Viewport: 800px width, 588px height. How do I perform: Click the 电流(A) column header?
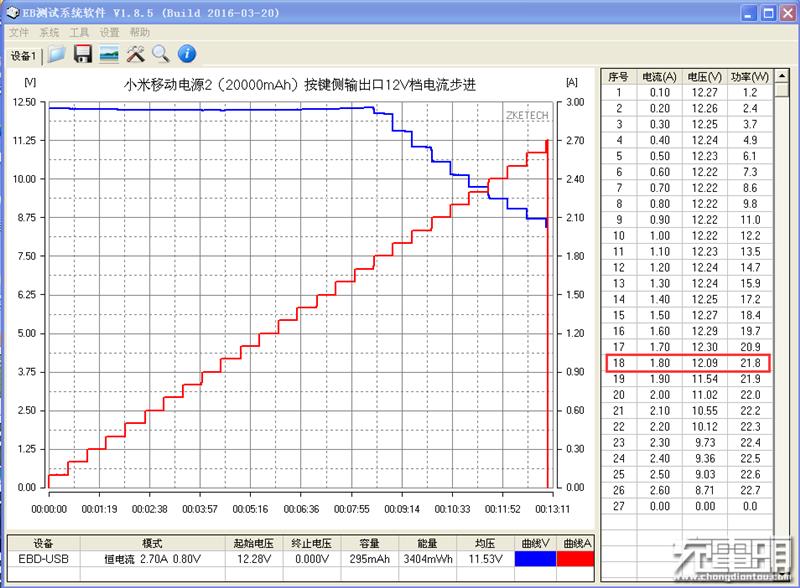pos(659,77)
